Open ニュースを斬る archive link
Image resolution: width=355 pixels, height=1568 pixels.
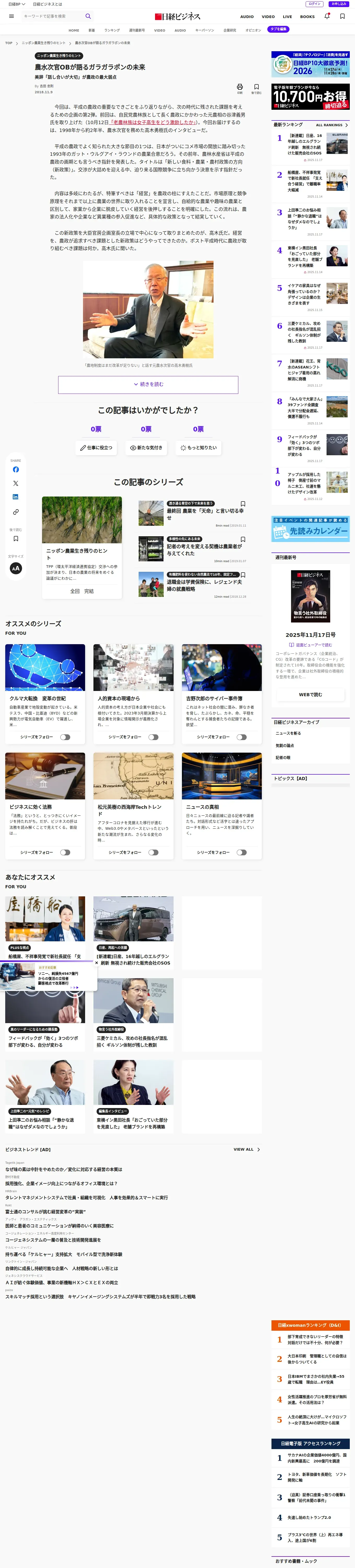pos(288,734)
